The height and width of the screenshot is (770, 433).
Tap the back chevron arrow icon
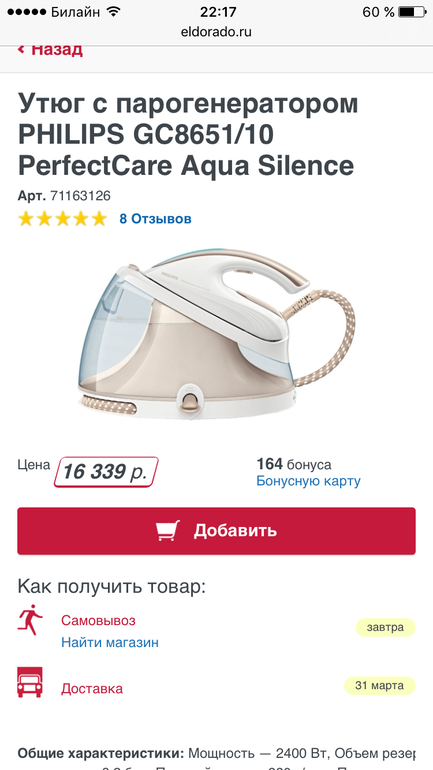click(21, 50)
